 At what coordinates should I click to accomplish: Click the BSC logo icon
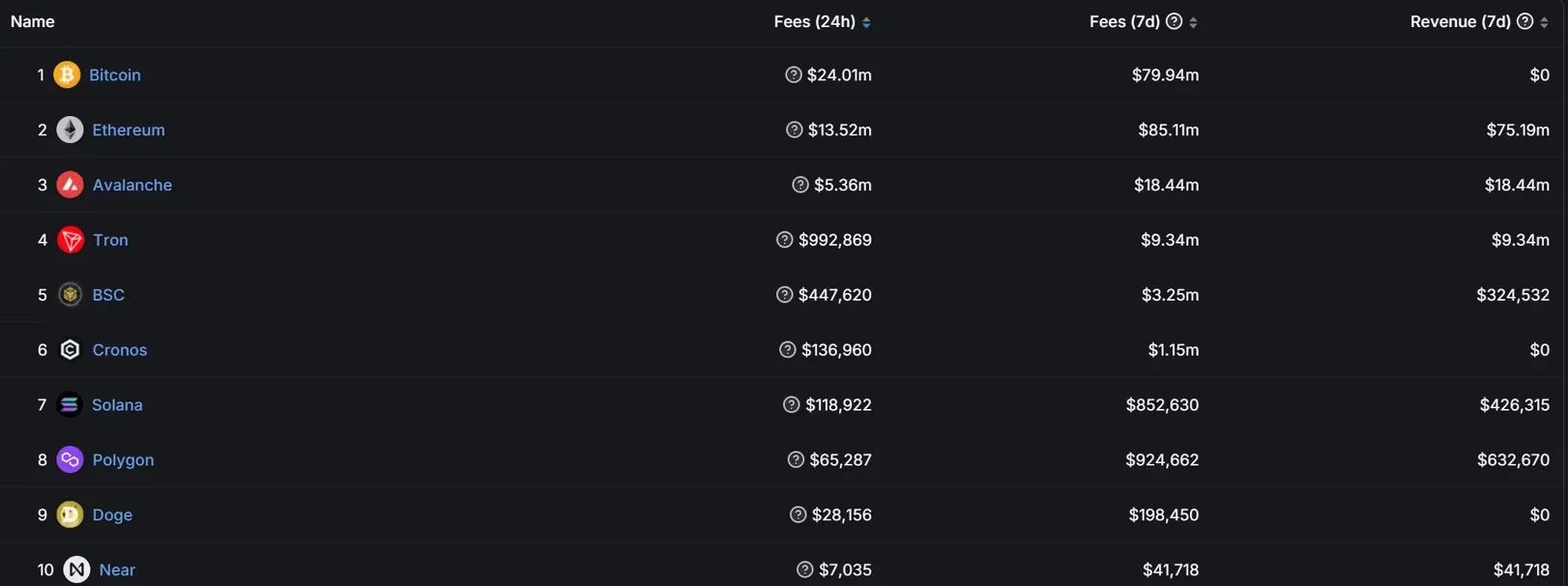pyautogui.click(x=70, y=295)
